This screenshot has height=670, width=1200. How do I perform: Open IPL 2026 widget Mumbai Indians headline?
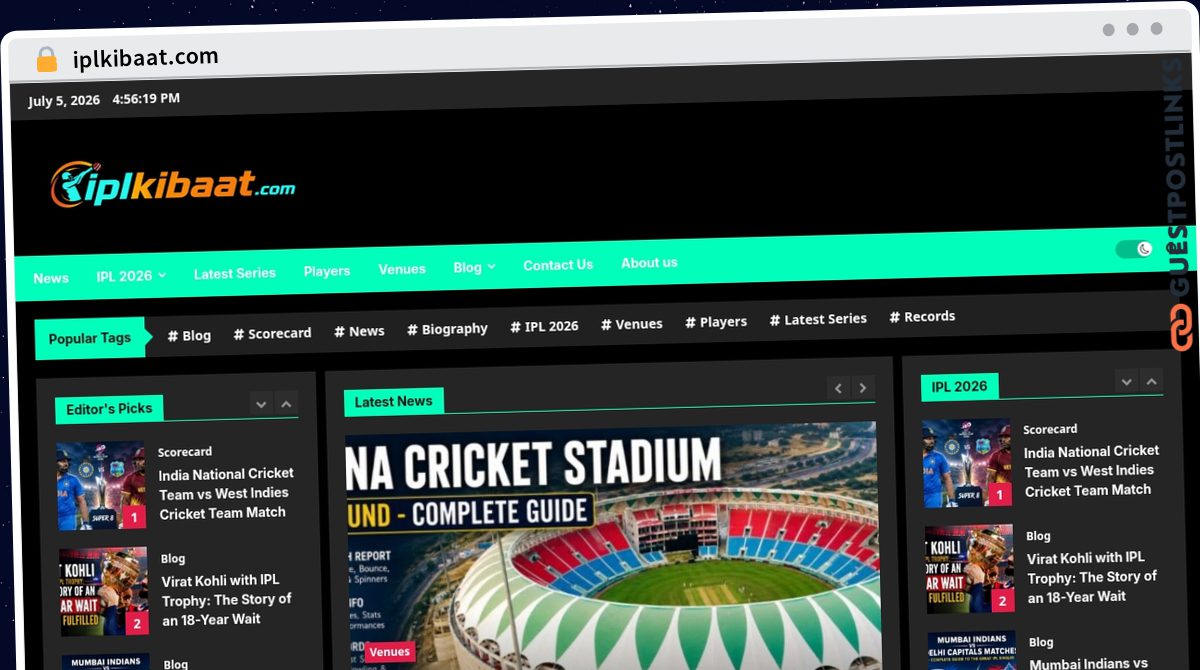tap(1089, 663)
